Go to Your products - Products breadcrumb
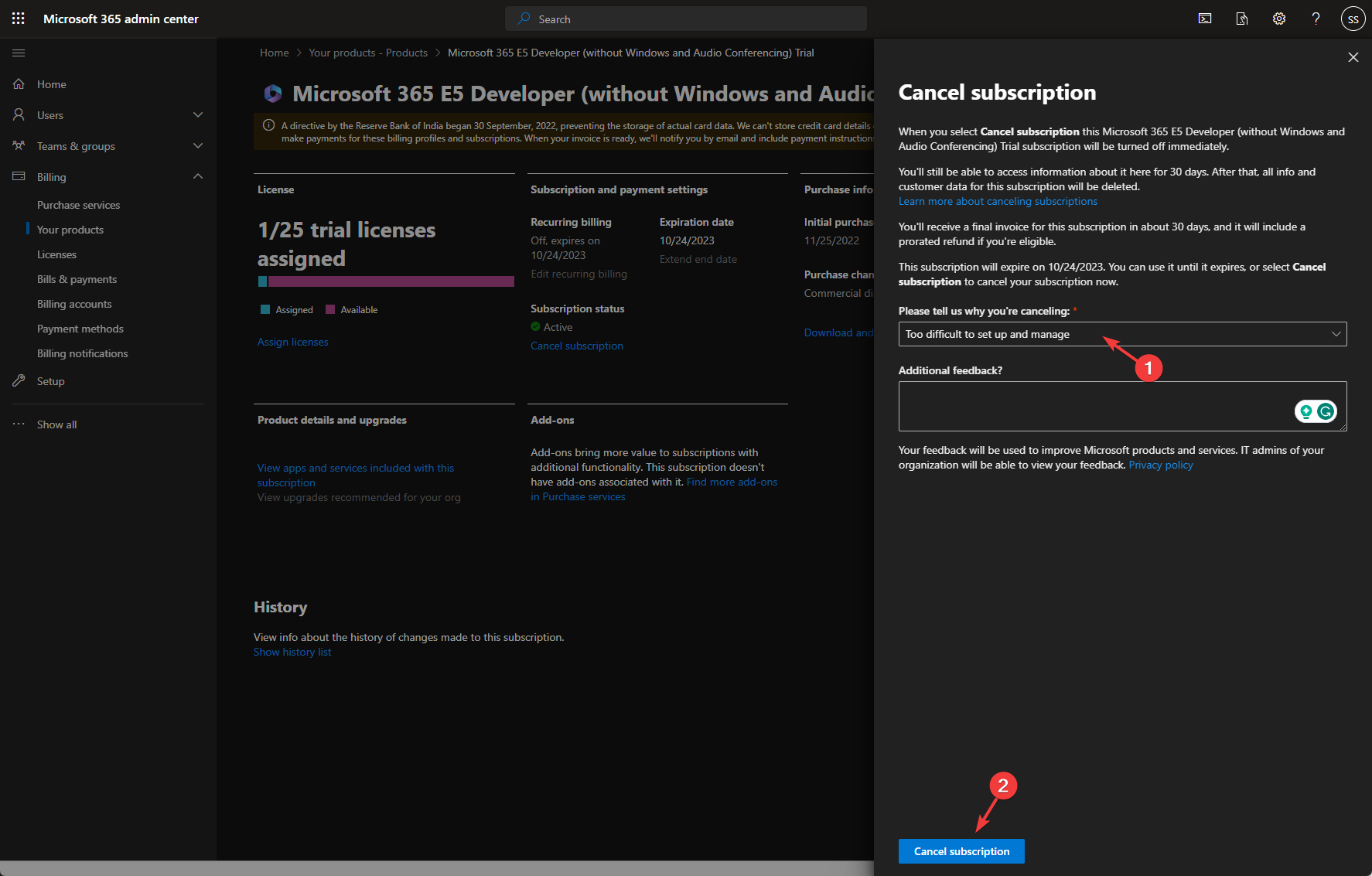This screenshot has height=876, width=1372. [x=368, y=53]
